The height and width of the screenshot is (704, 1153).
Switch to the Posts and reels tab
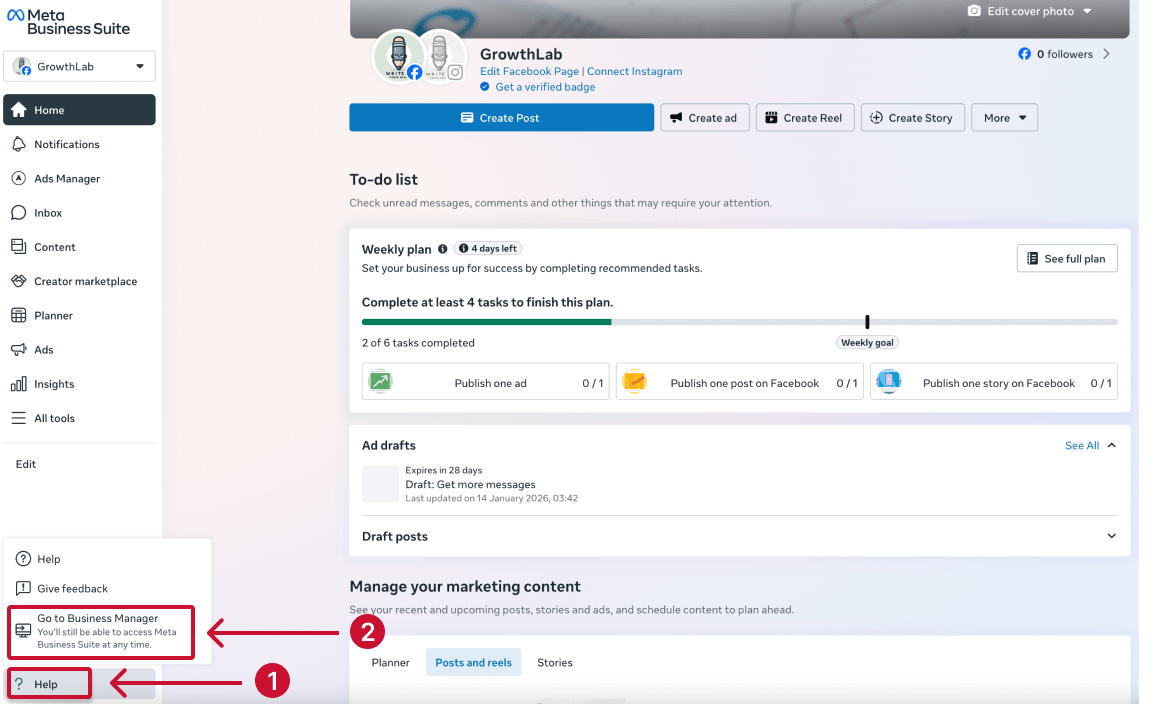click(474, 663)
